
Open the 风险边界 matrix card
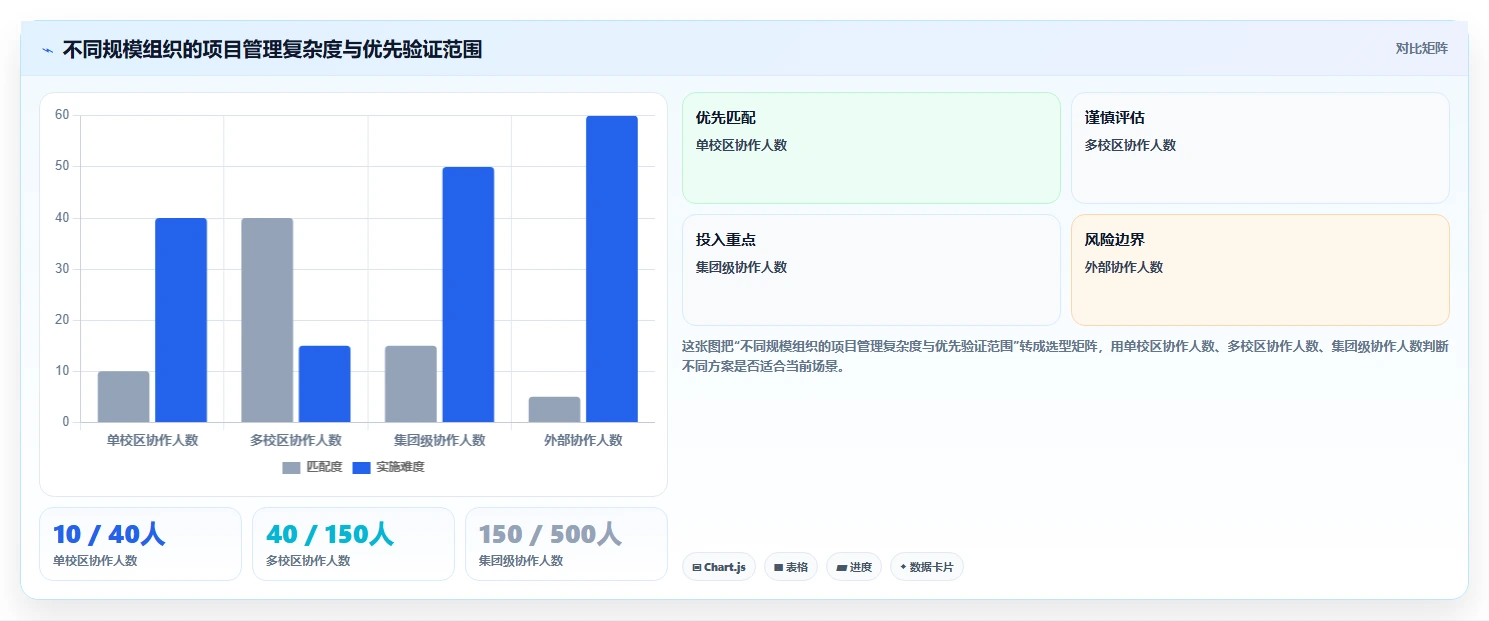pyautogui.click(x=1260, y=270)
